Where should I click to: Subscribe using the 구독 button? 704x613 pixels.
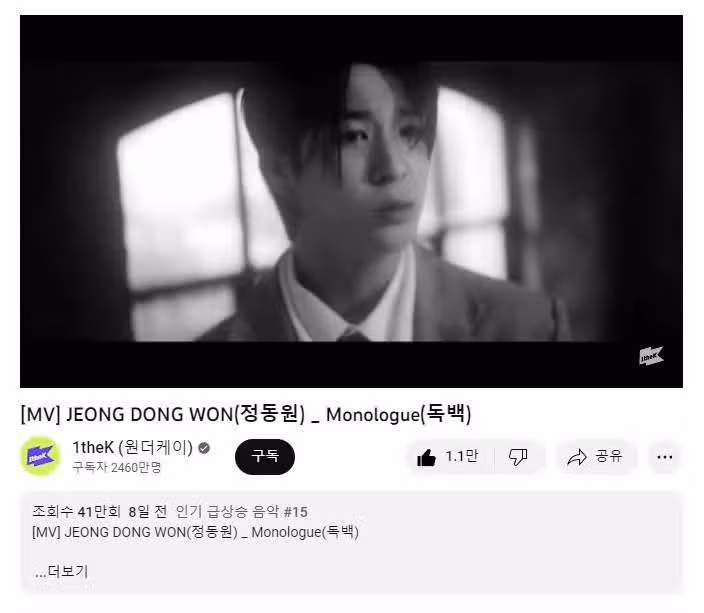coord(265,457)
